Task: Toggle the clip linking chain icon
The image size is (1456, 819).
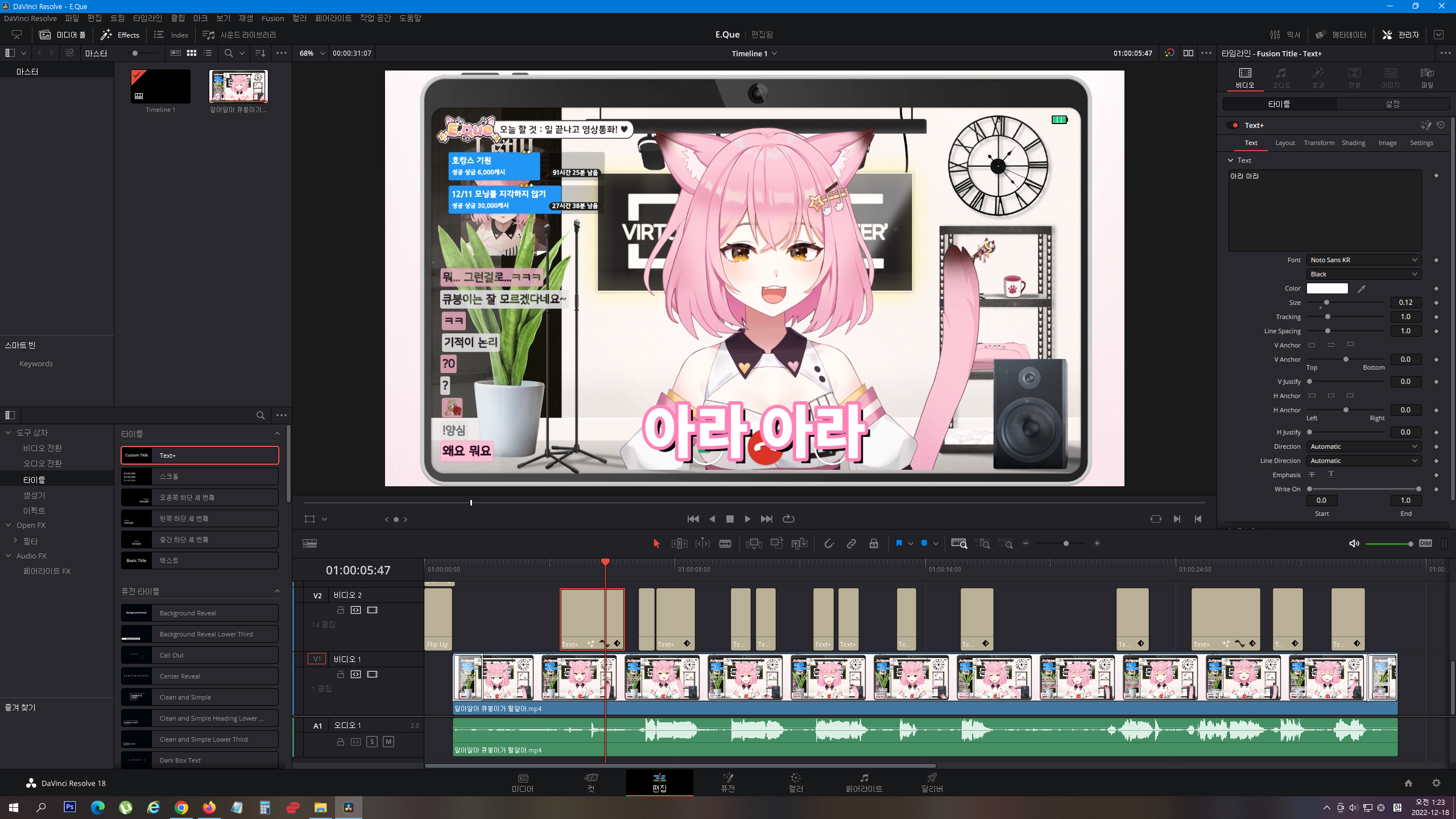Action: pos(851,544)
